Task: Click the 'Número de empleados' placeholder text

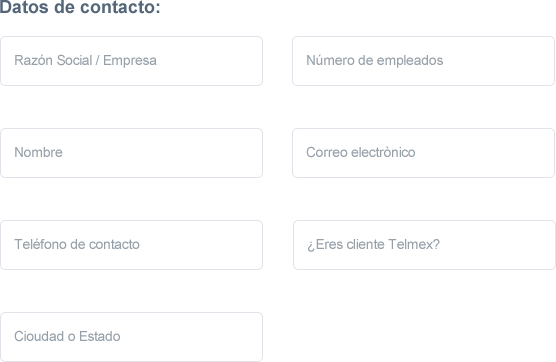Action: [374, 60]
